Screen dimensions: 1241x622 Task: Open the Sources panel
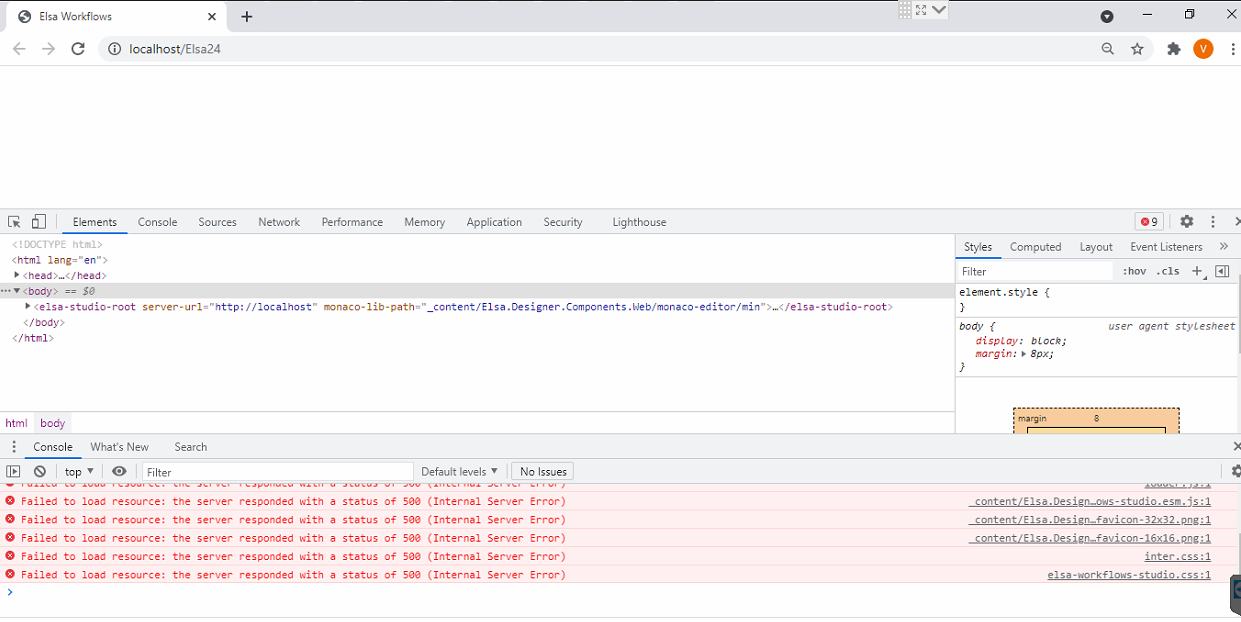tap(217, 222)
